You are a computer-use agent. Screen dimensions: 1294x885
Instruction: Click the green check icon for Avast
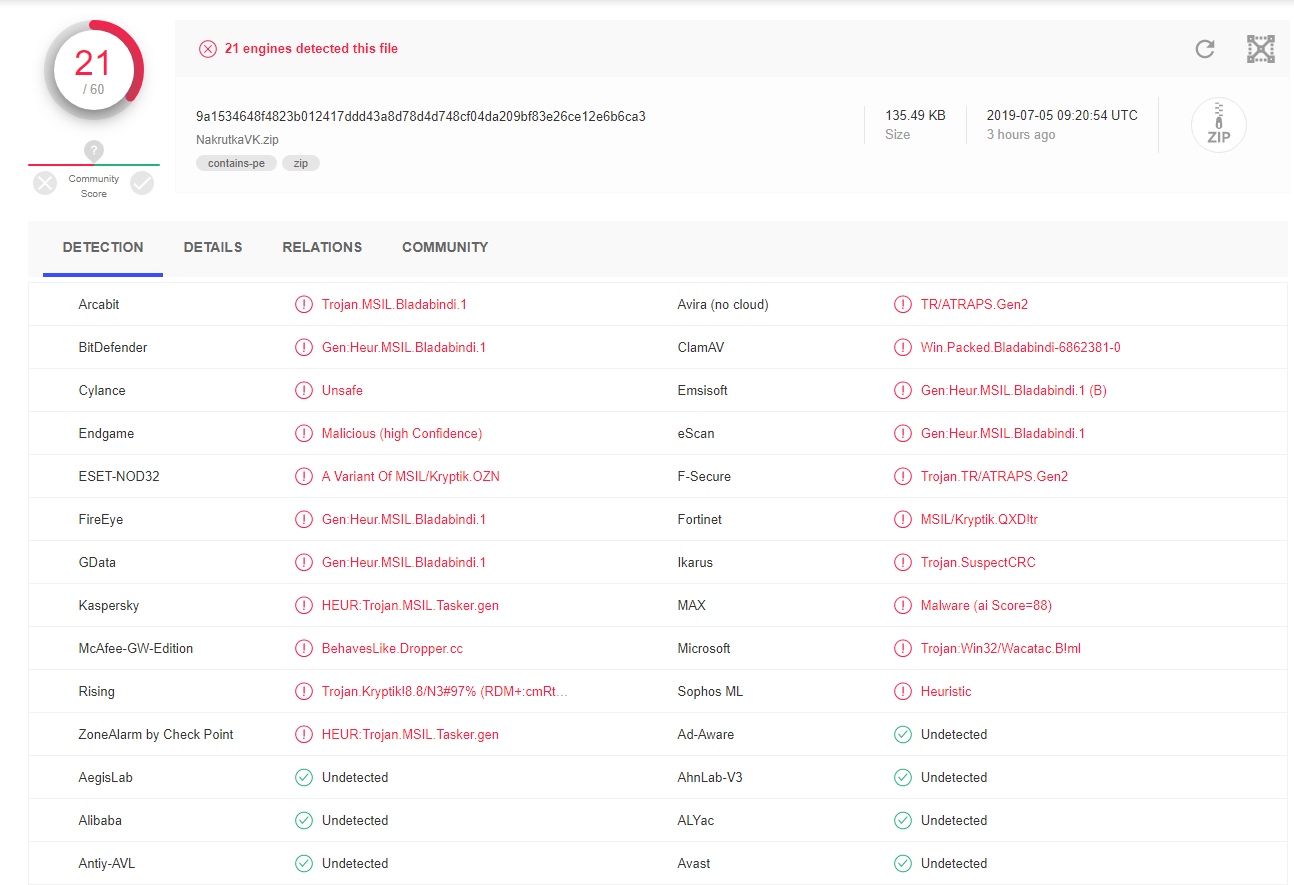click(903, 863)
